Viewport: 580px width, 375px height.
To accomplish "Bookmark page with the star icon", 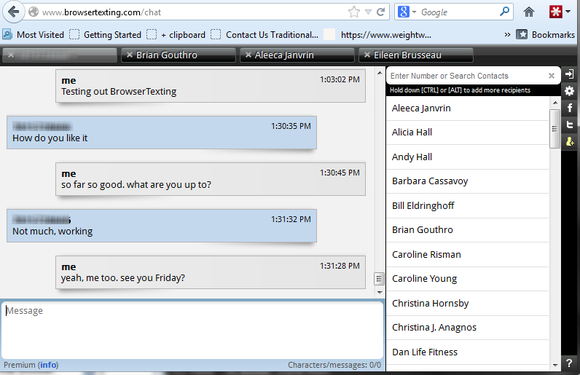I will pyautogui.click(x=354, y=12).
